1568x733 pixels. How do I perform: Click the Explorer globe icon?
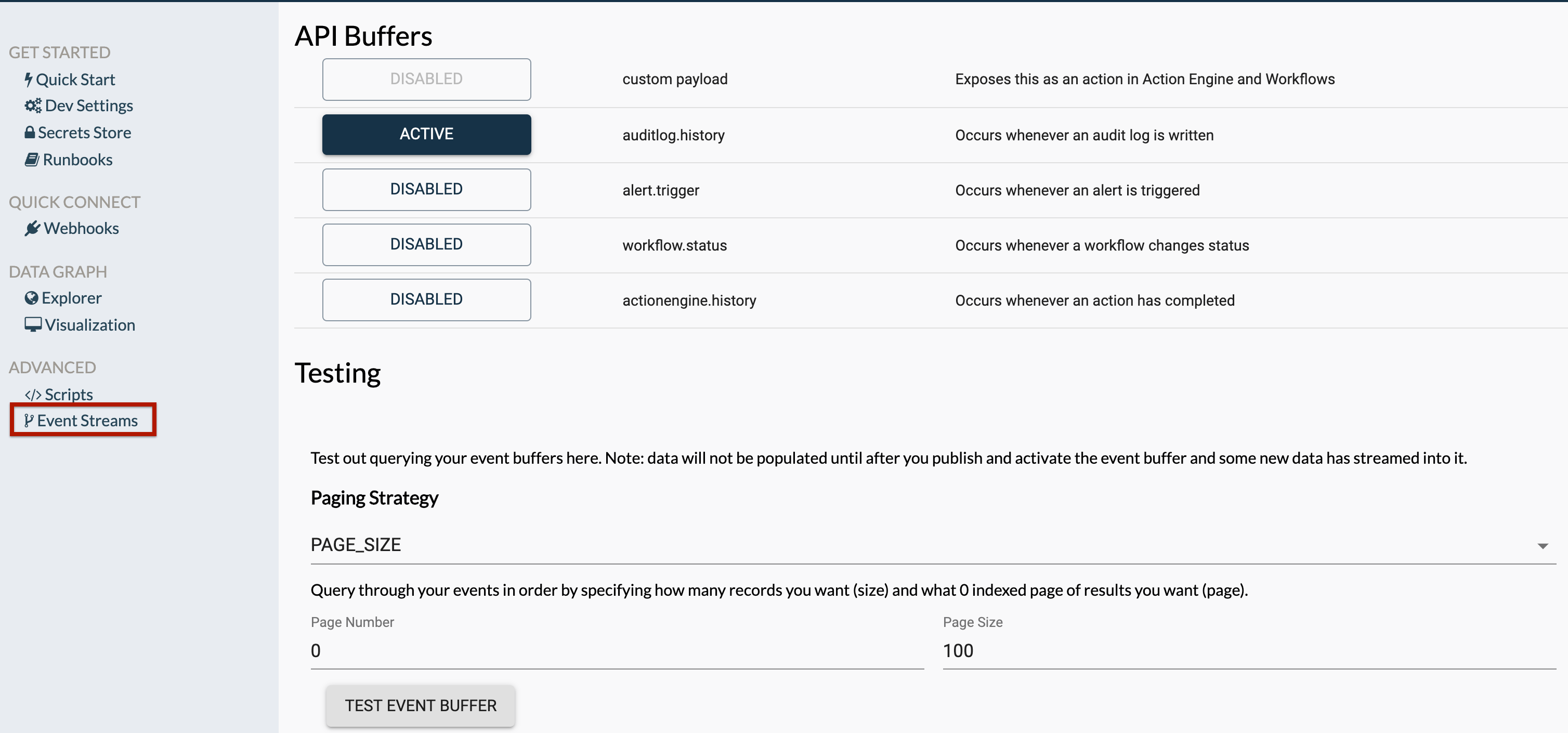point(33,297)
